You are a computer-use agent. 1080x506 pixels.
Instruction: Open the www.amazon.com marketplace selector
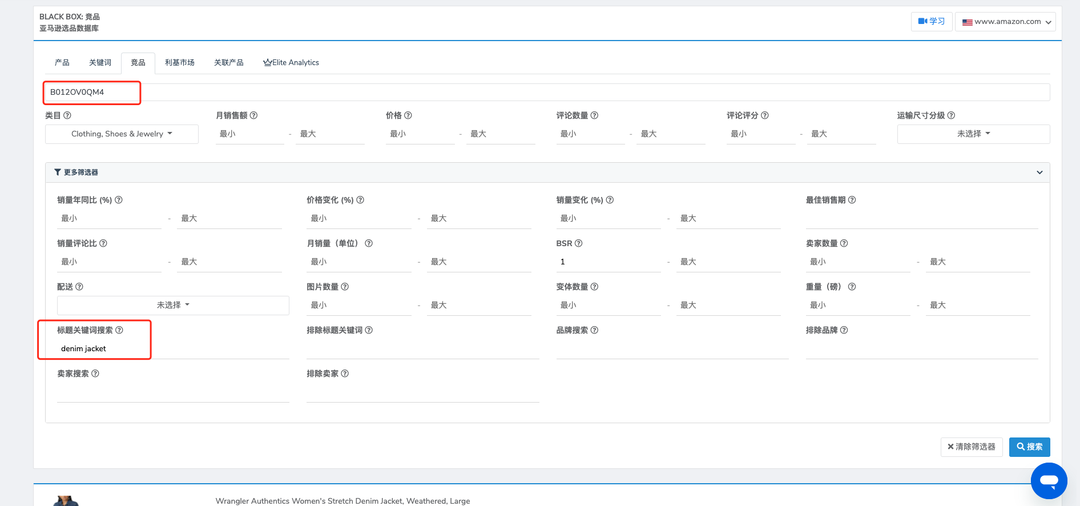pos(1005,21)
